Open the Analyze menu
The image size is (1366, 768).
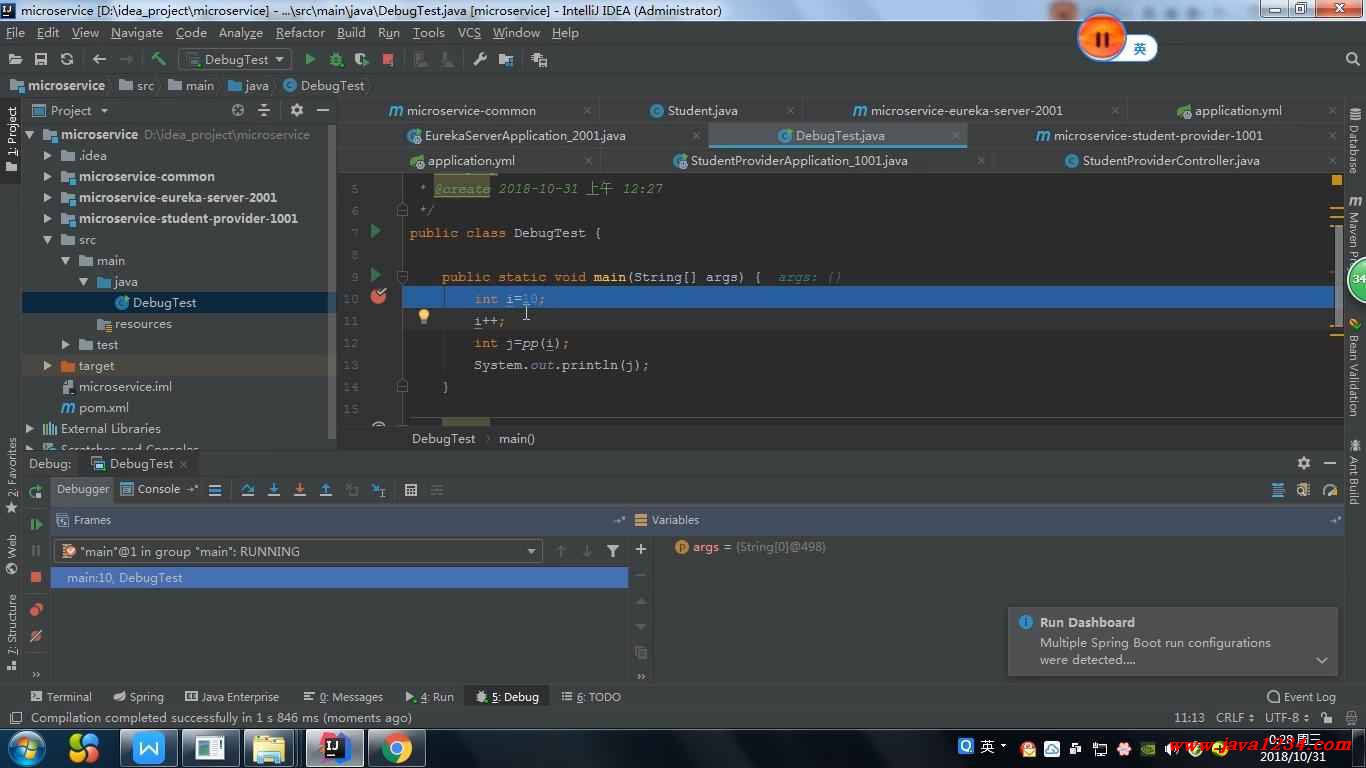(x=241, y=32)
